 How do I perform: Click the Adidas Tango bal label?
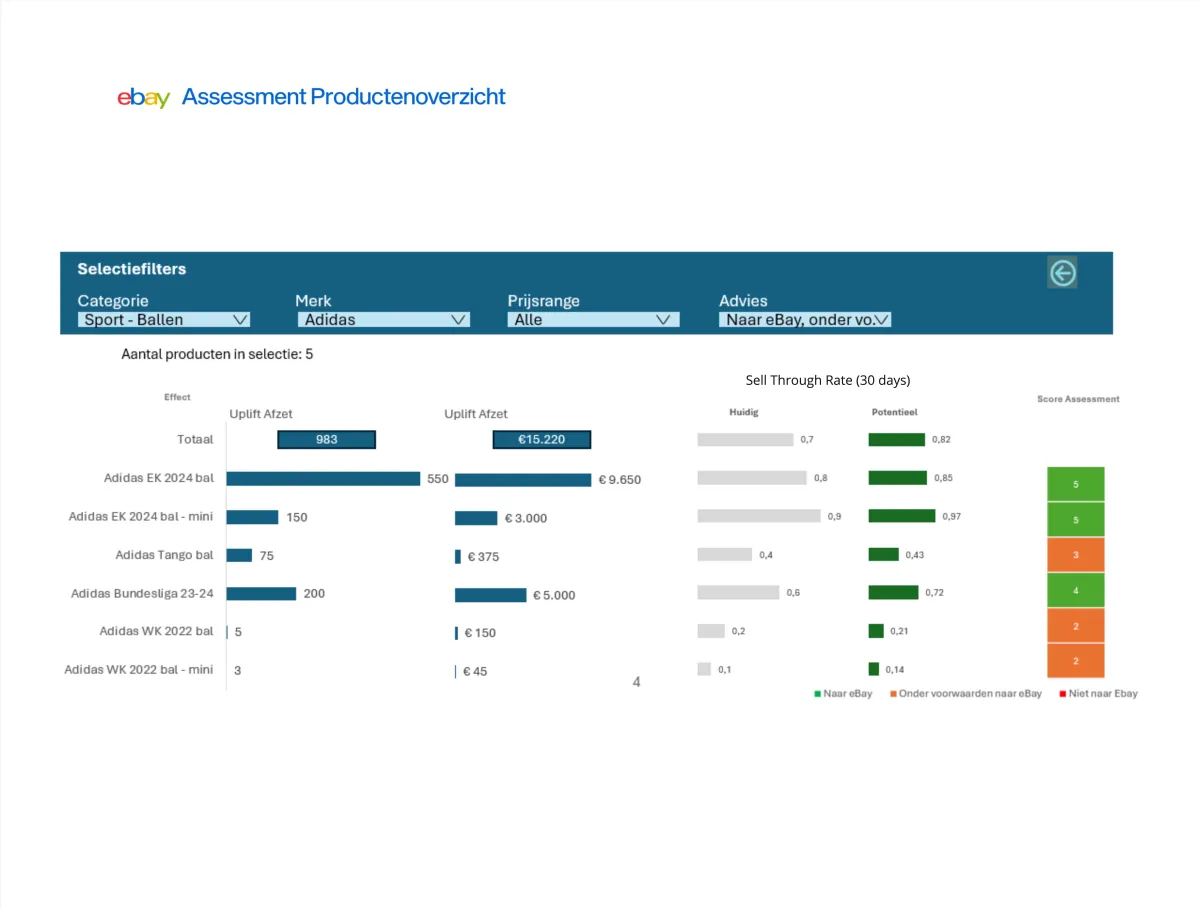click(x=164, y=555)
